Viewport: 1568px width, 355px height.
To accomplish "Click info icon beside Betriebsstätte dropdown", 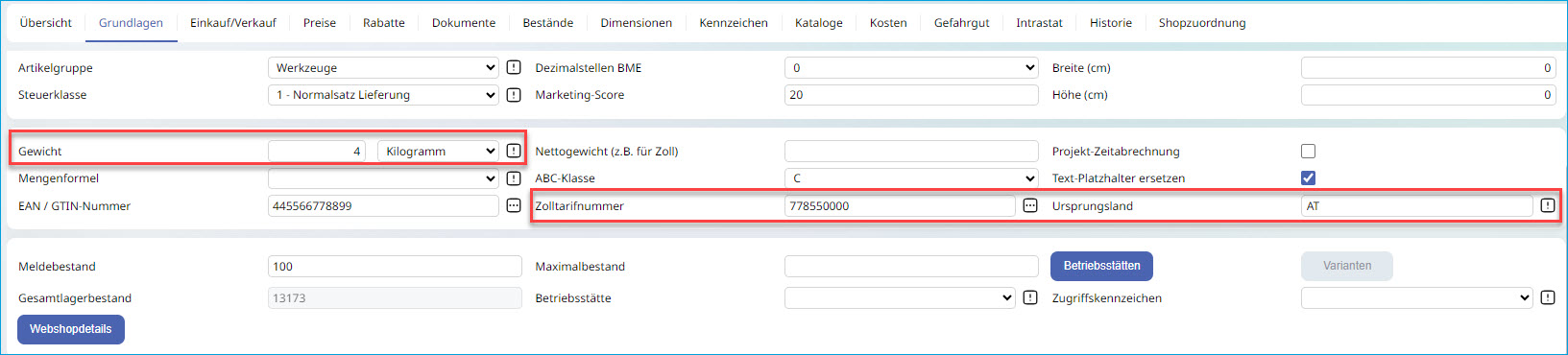I will [x=1030, y=297].
